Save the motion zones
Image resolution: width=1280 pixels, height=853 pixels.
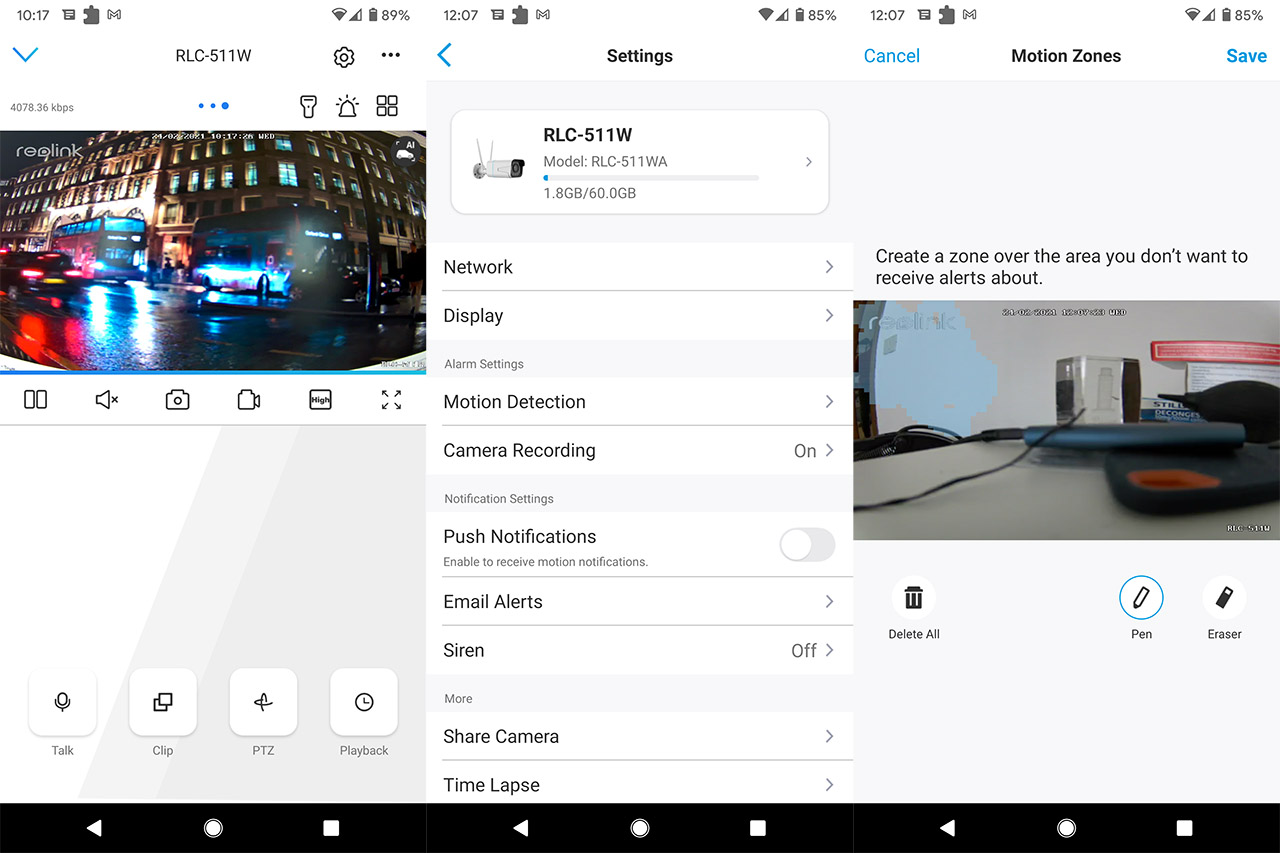(x=1246, y=56)
